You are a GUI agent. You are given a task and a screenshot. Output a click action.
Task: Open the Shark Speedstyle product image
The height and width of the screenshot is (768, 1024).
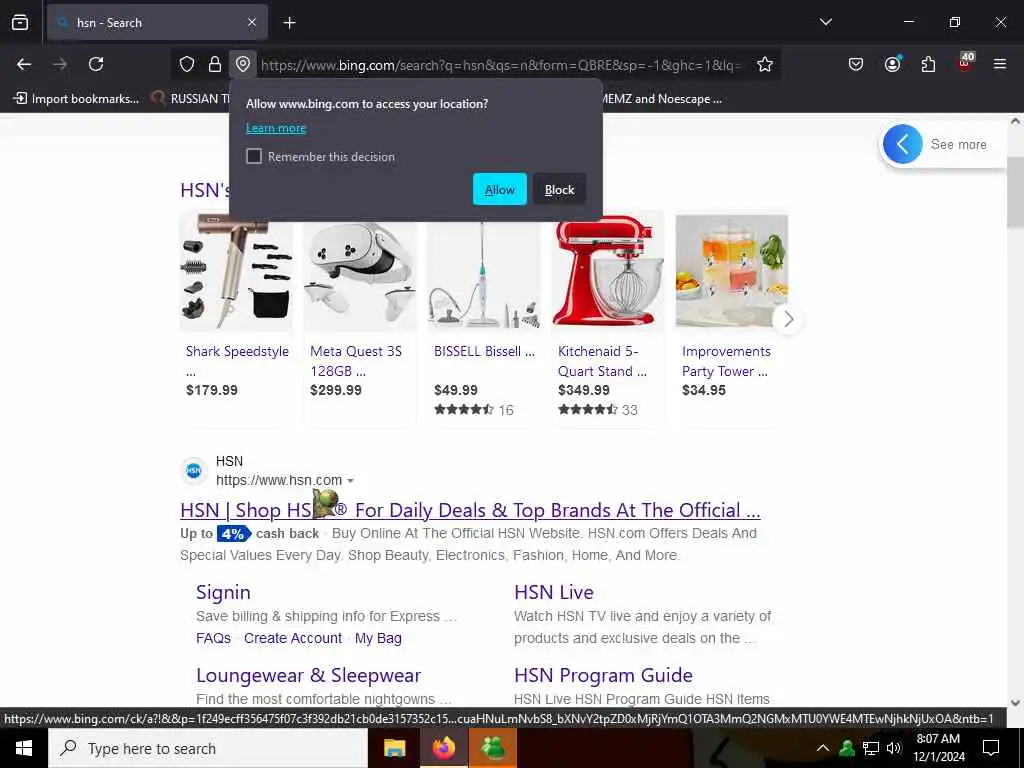pyautogui.click(x=236, y=271)
